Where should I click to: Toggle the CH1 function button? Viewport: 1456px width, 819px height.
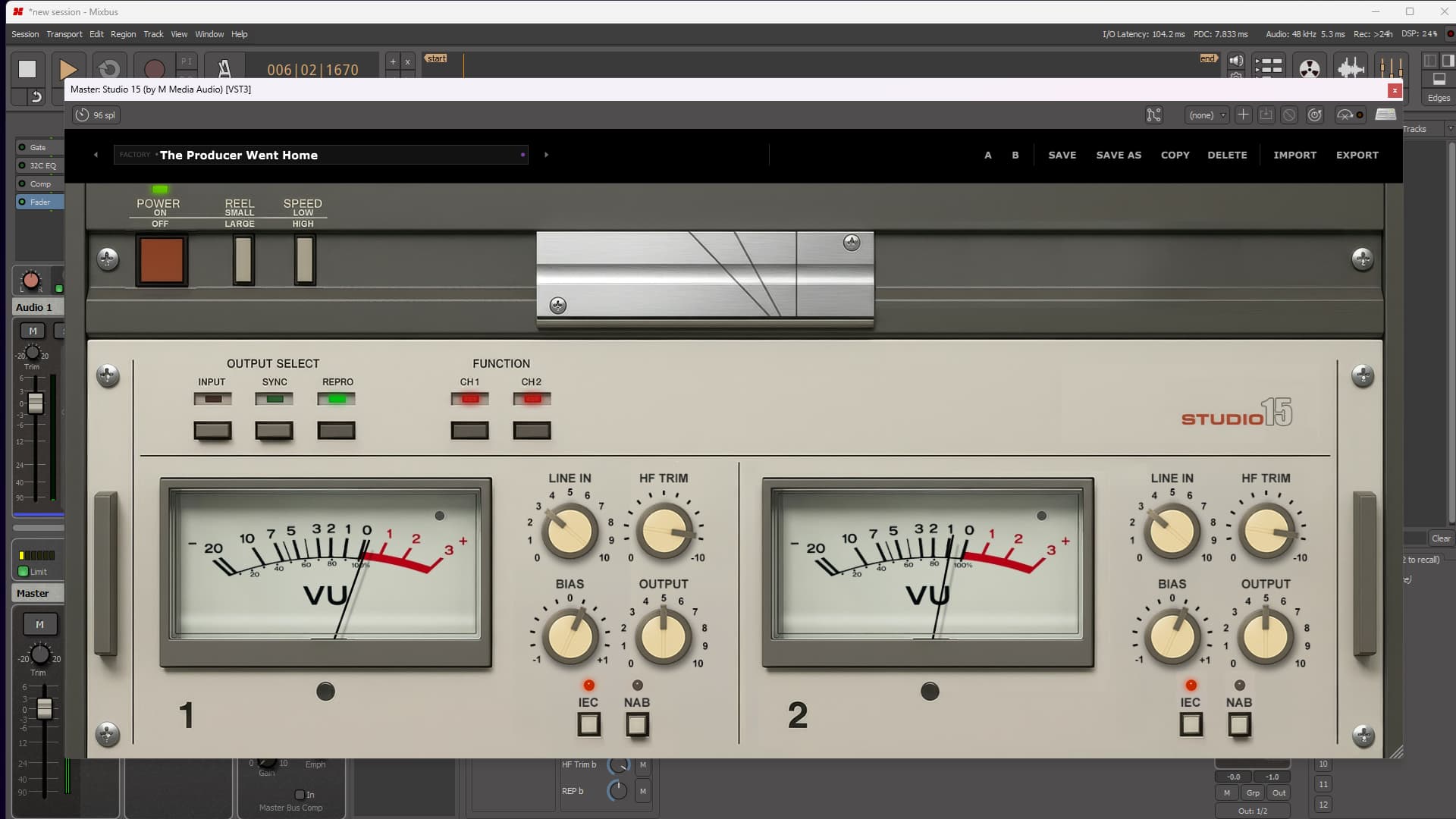point(469,431)
